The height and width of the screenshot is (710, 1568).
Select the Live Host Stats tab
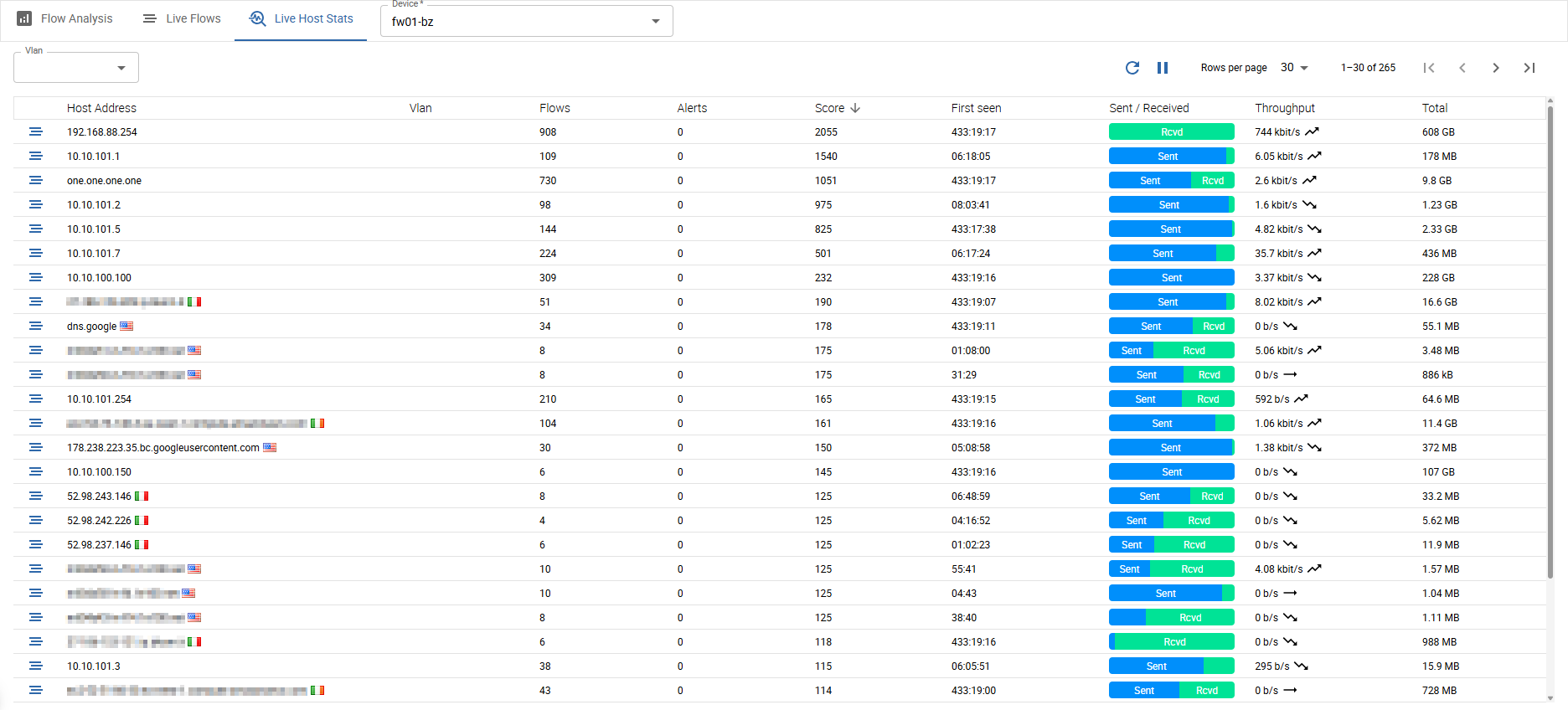click(x=301, y=18)
